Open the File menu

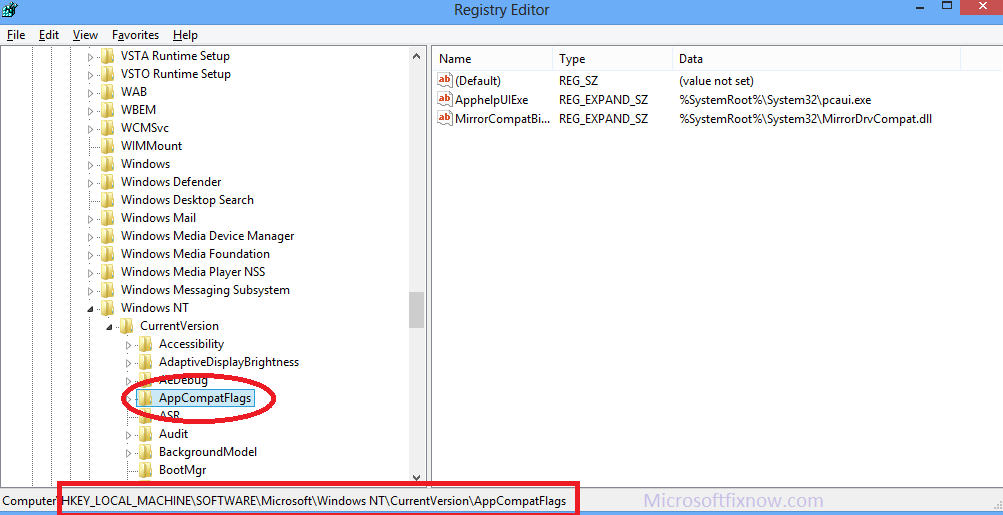click(x=16, y=35)
